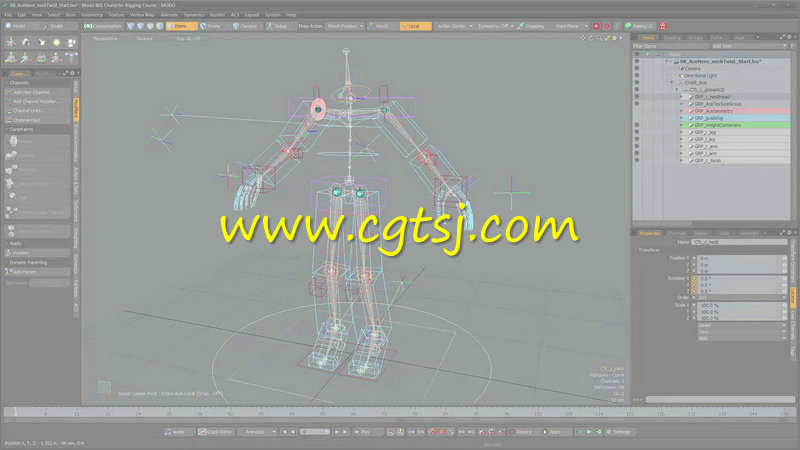The height and width of the screenshot is (450, 800).
Task: Open the Action Center dropdown
Action: tap(454, 26)
